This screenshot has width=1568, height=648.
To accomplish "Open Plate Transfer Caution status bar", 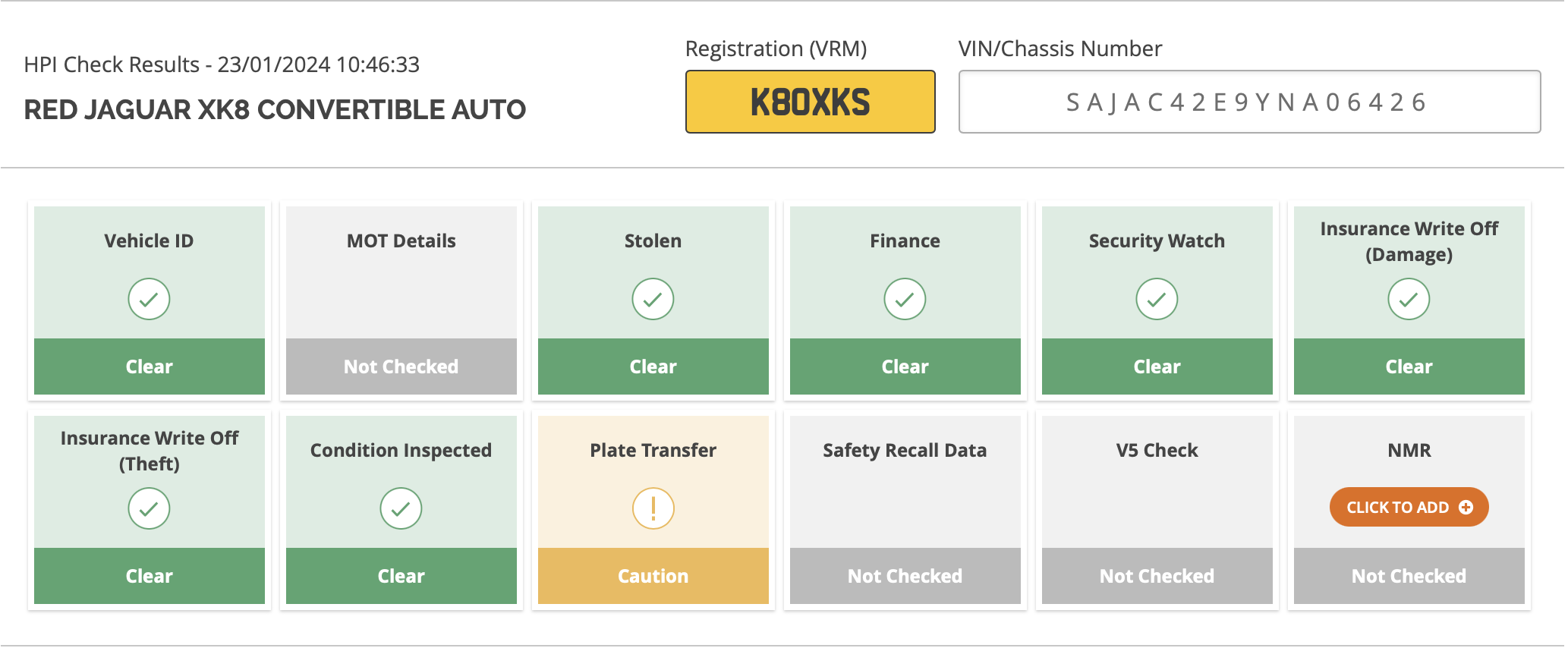I will click(x=653, y=576).
